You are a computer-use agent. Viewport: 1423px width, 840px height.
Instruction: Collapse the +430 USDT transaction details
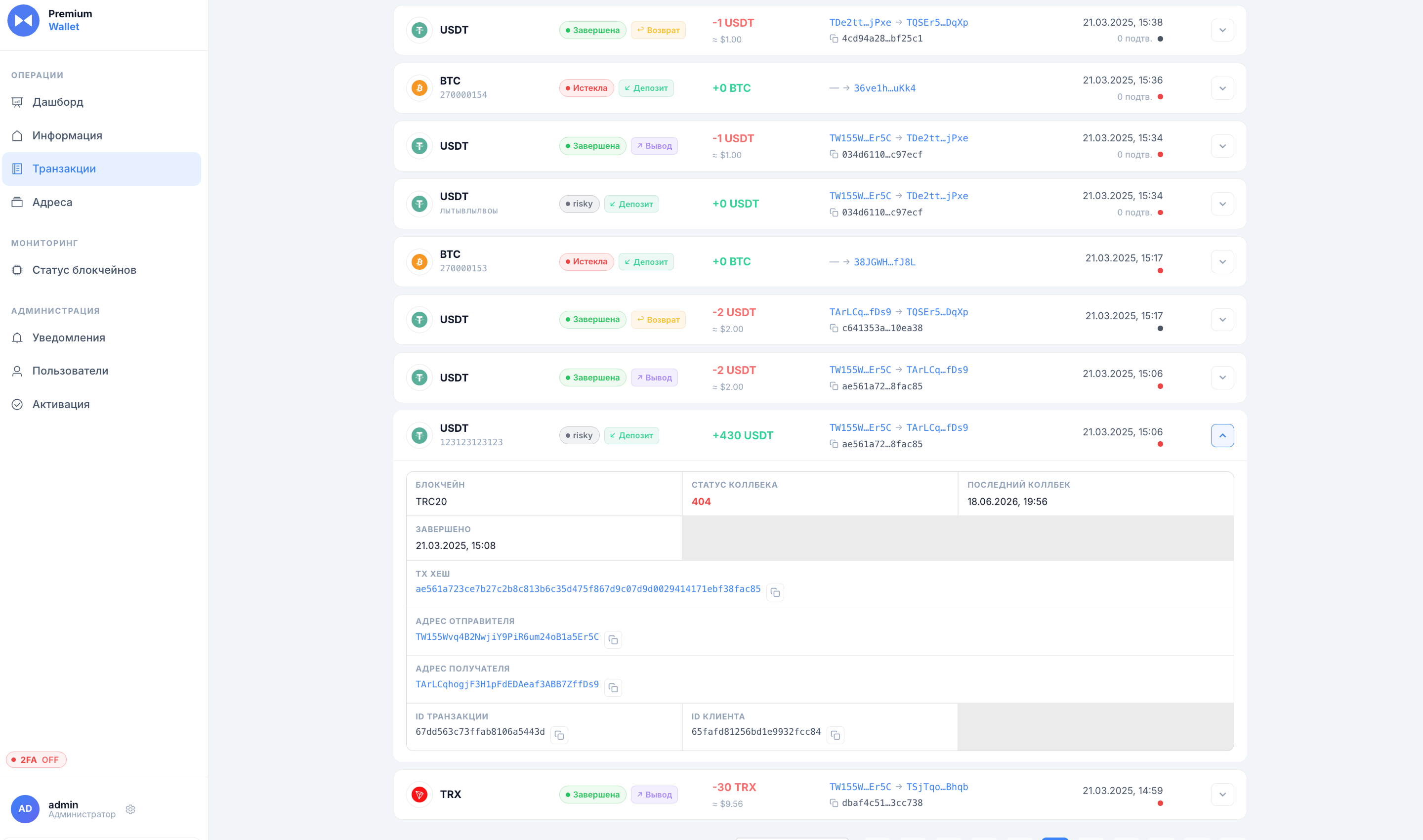point(1222,435)
